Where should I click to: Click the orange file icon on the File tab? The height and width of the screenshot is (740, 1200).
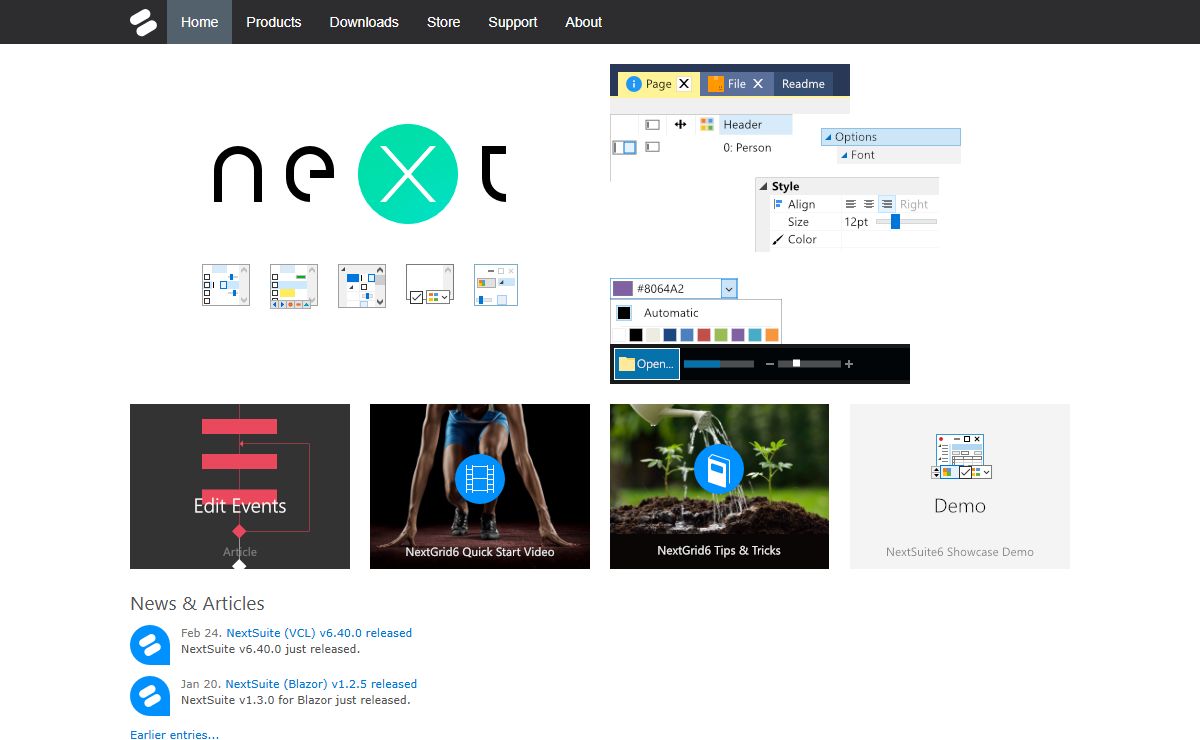(x=715, y=84)
